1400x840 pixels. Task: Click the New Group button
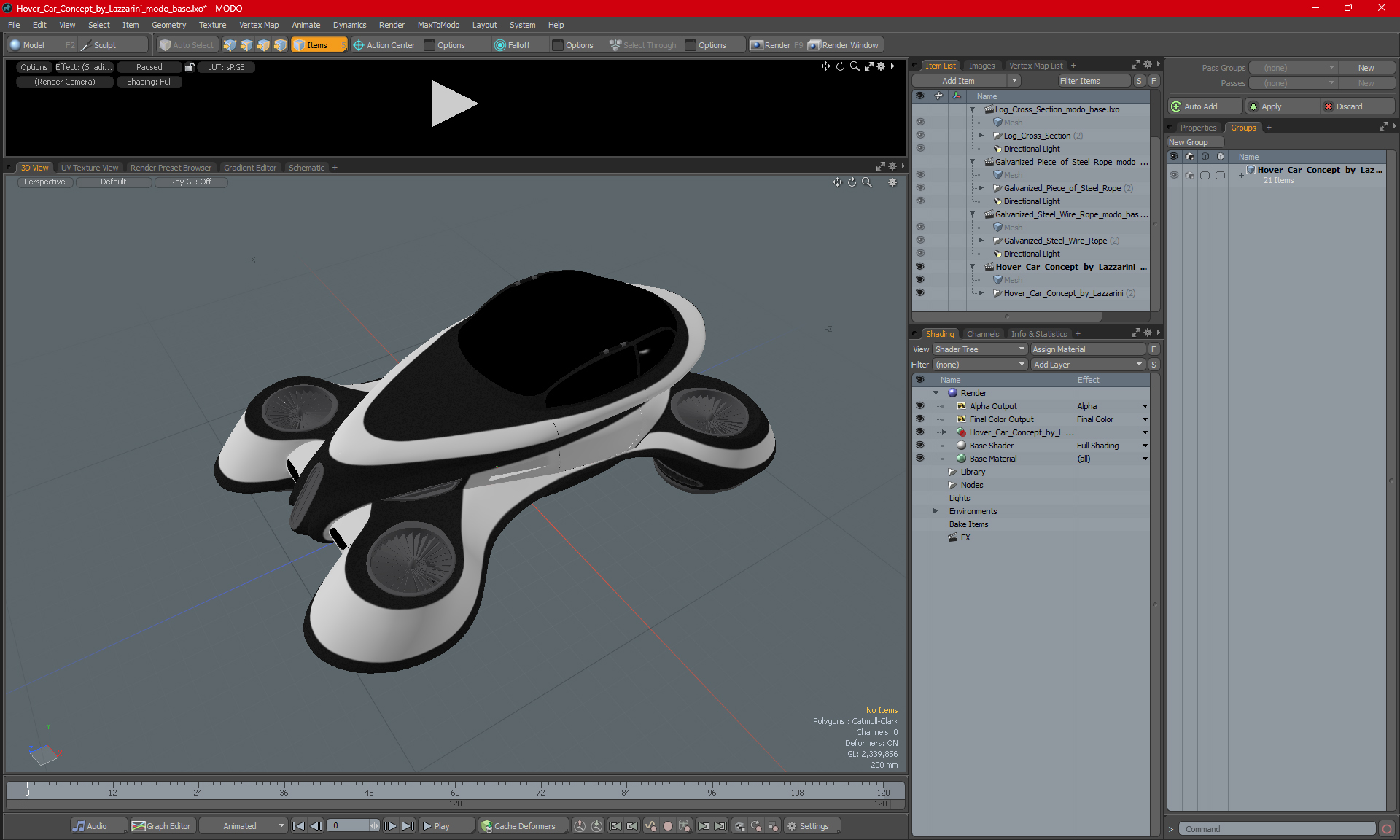coord(1194,142)
